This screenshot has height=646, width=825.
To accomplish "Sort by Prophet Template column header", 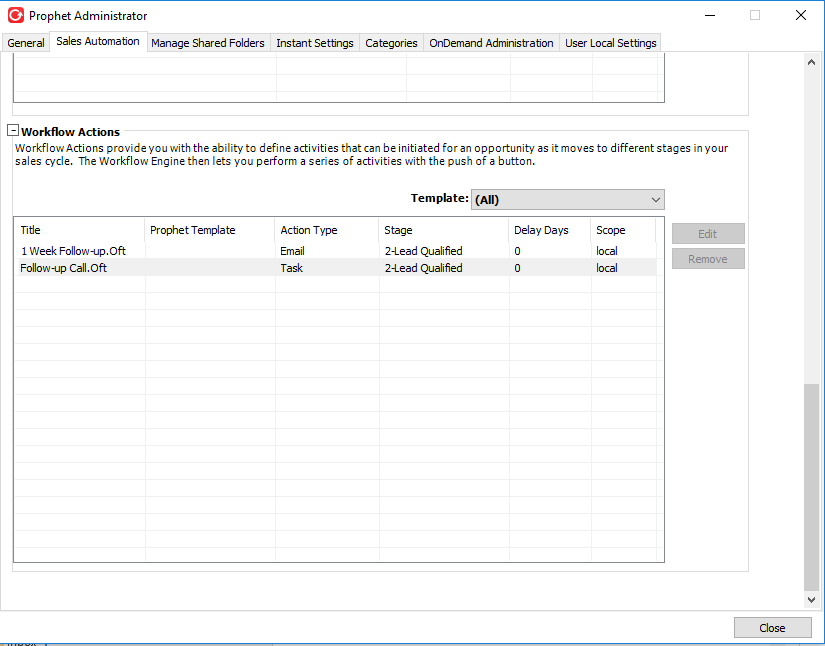I will (209, 230).
